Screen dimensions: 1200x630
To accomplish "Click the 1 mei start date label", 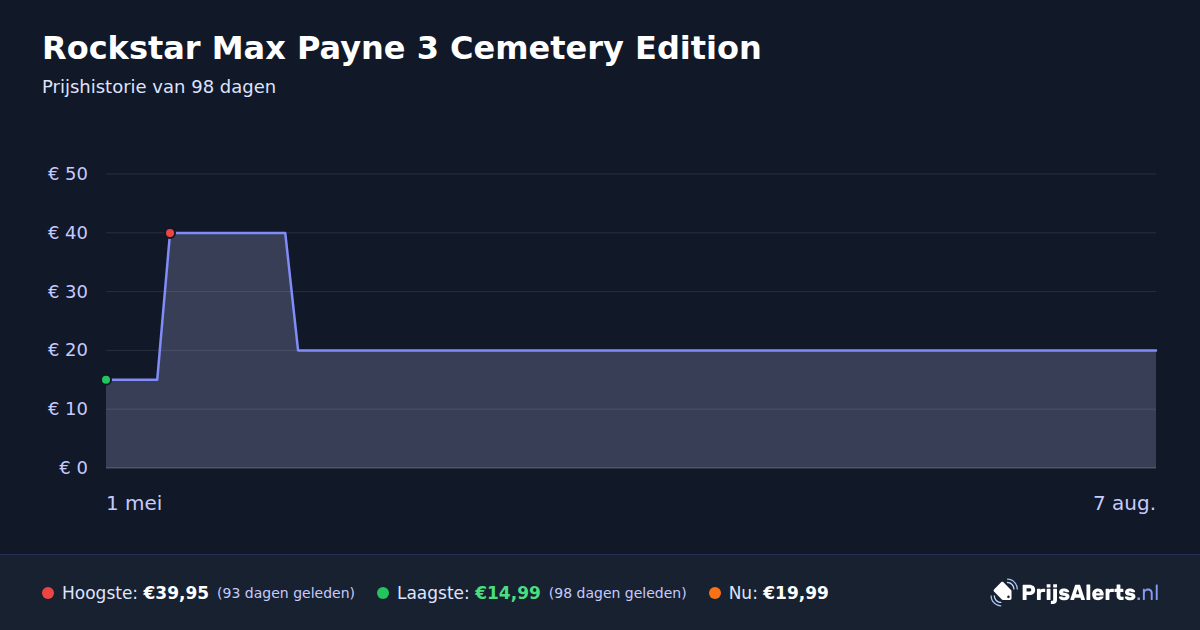I will [134, 503].
